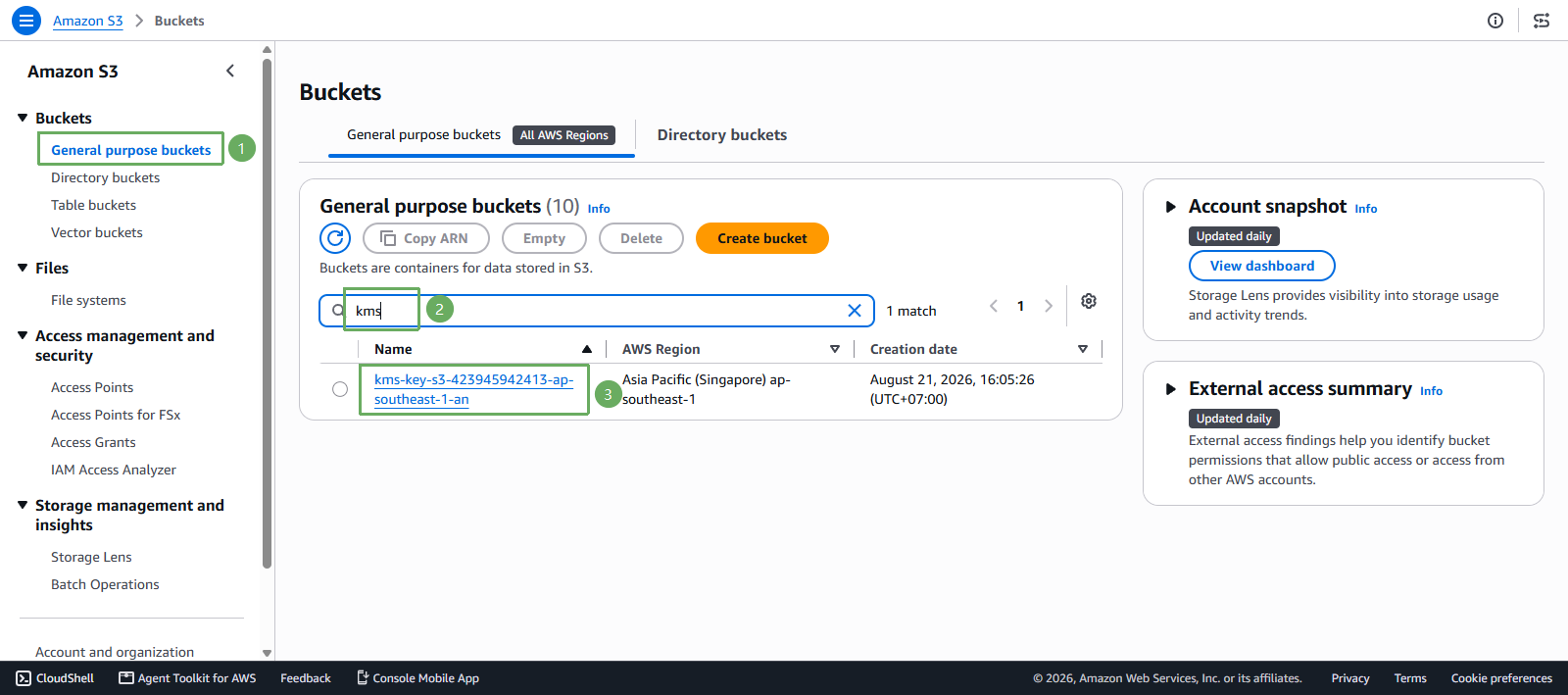Open Agent Toolkit for AWS
Image resolution: width=1568 pixels, height=695 pixels.
pyautogui.click(x=187, y=678)
